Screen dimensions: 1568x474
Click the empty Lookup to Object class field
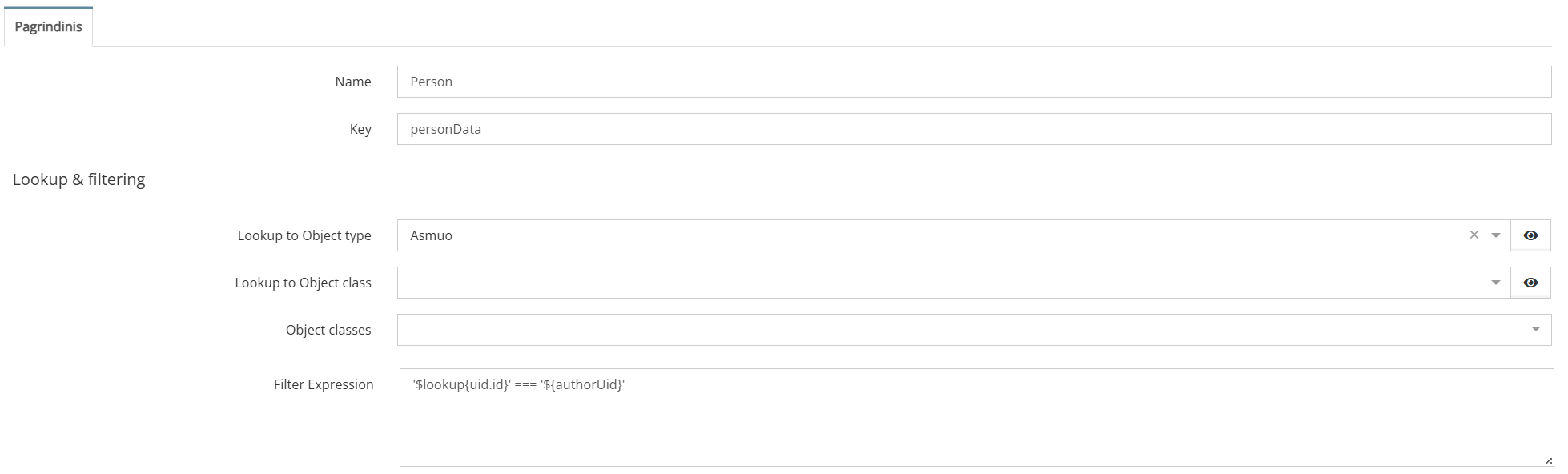tap(941, 283)
